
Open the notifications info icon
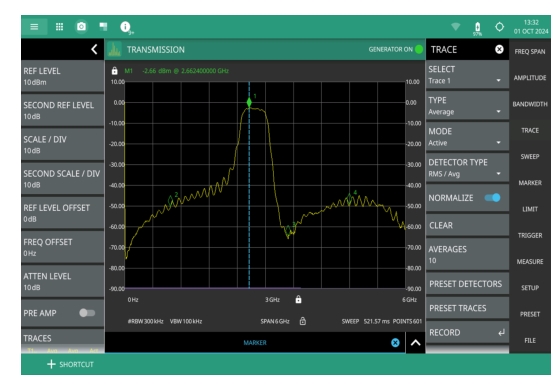click(x=125, y=27)
